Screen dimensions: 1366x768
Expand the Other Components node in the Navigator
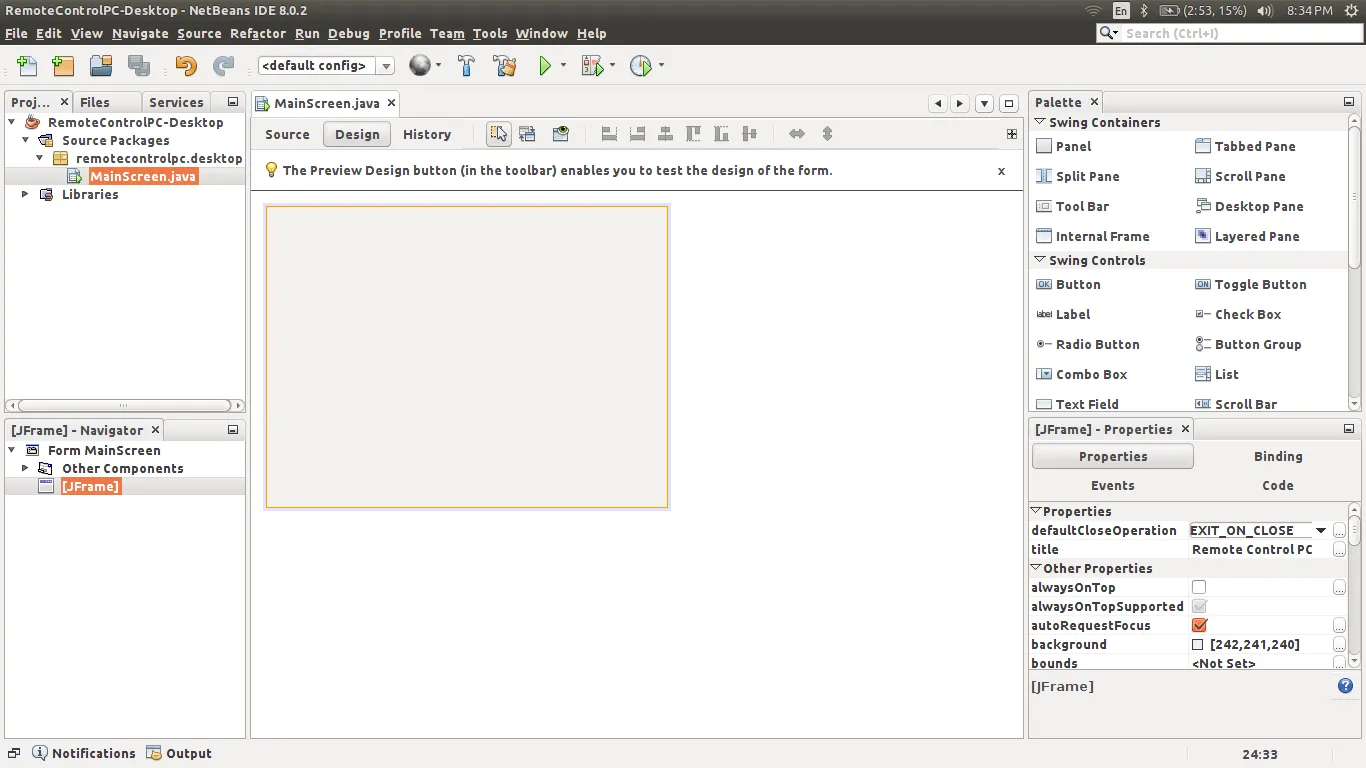pyautogui.click(x=26, y=468)
